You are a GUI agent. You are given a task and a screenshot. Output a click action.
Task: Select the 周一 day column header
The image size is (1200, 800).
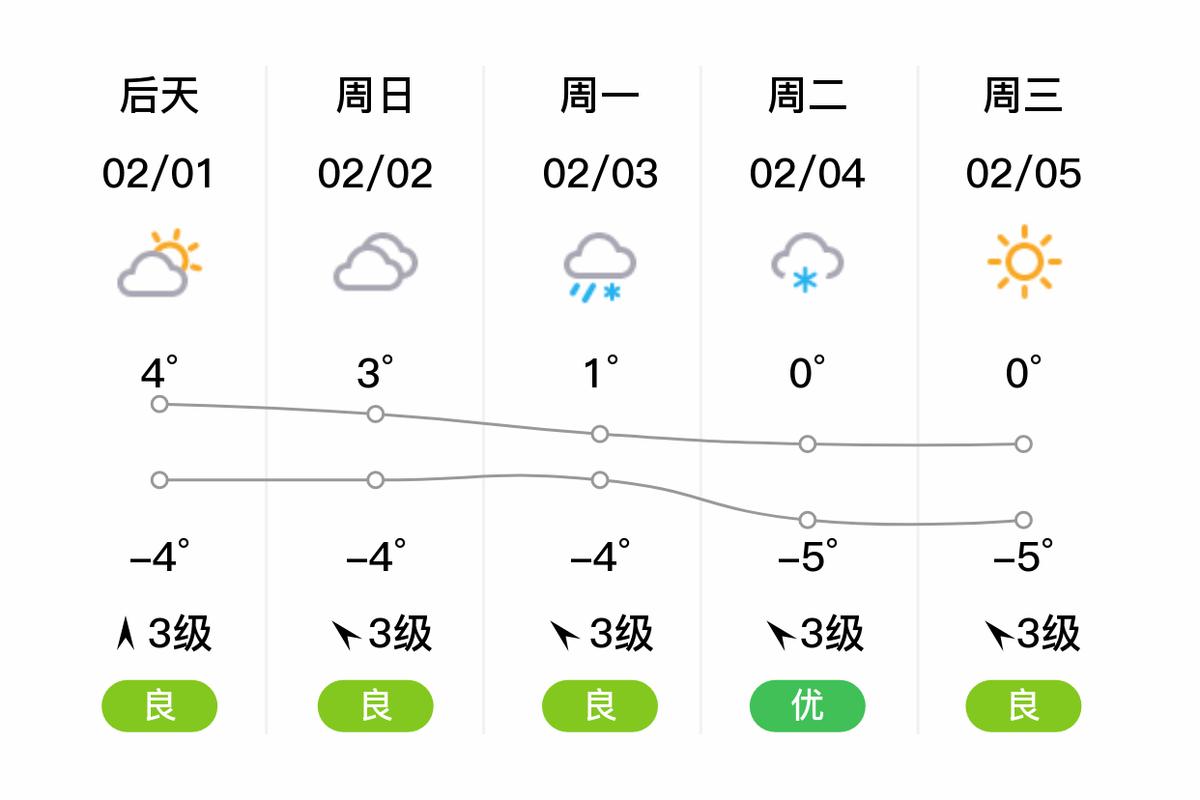(600, 97)
